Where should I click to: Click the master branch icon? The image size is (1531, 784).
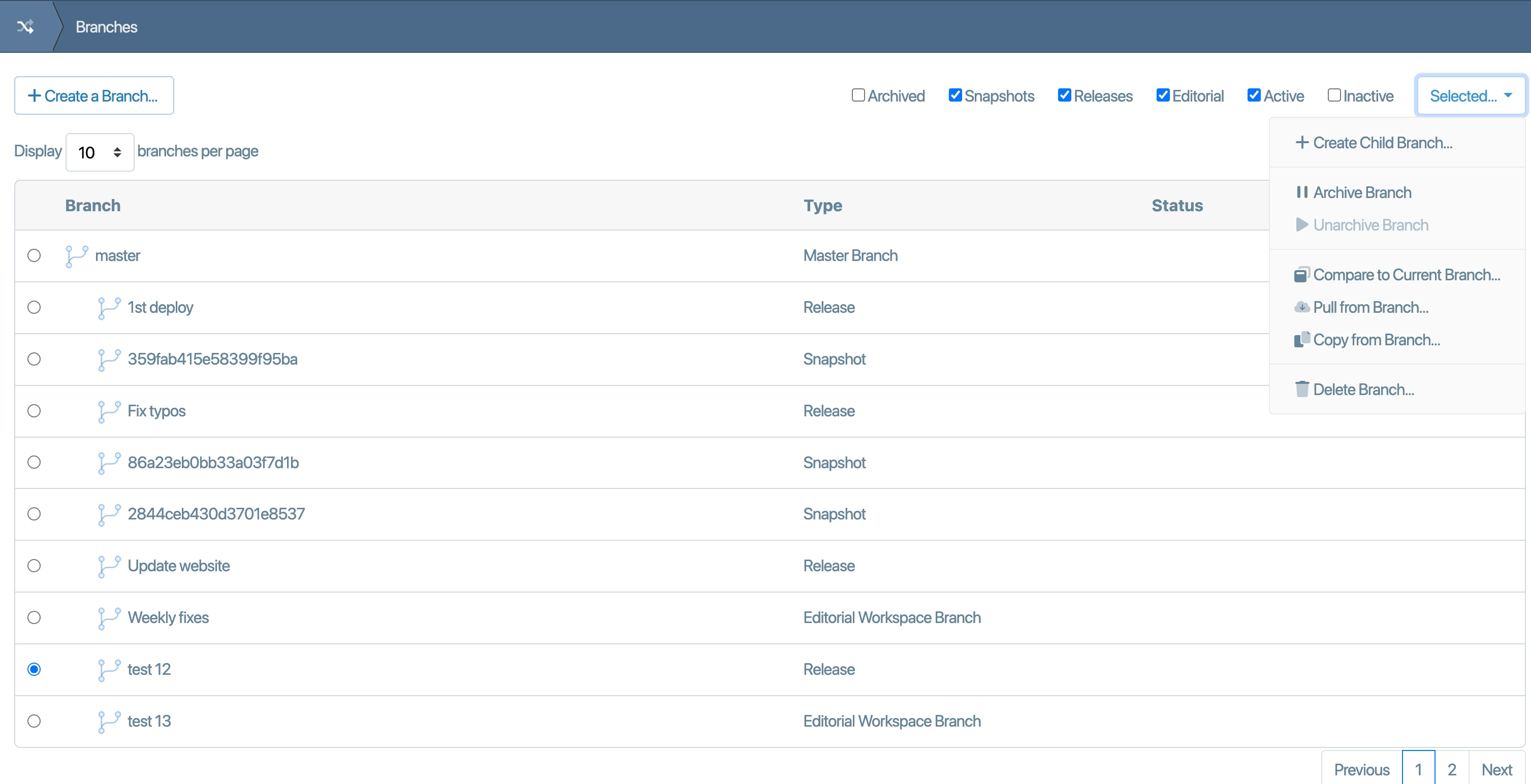tap(77, 256)
